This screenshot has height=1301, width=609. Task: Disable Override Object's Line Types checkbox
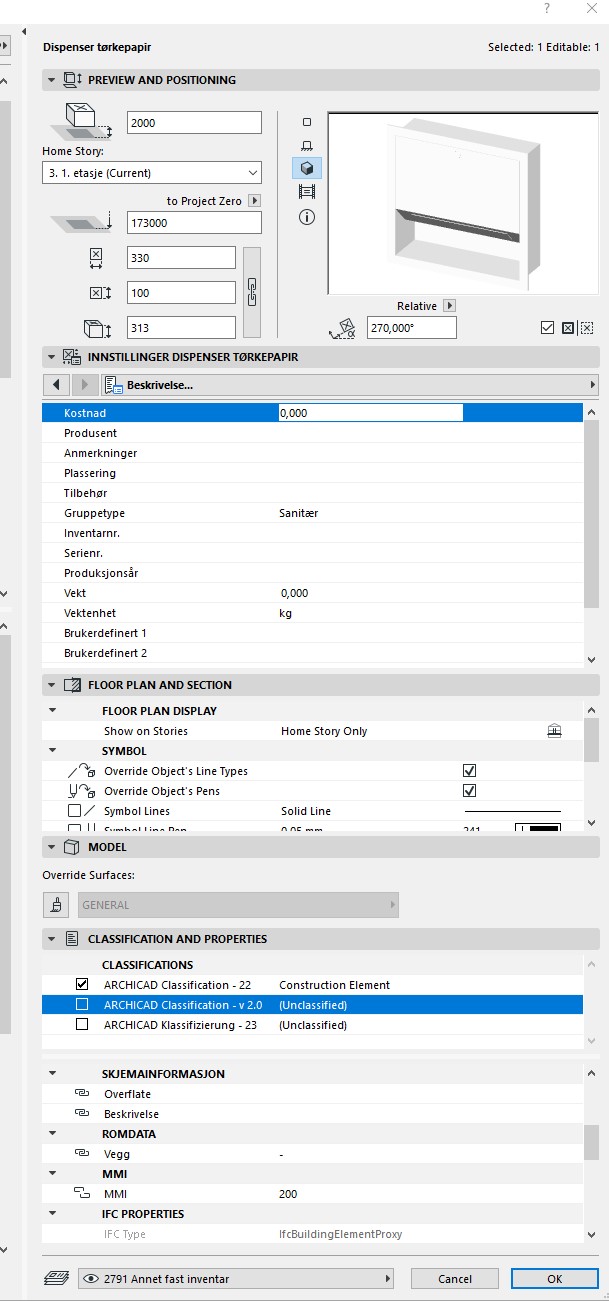[x=469, y=771]
